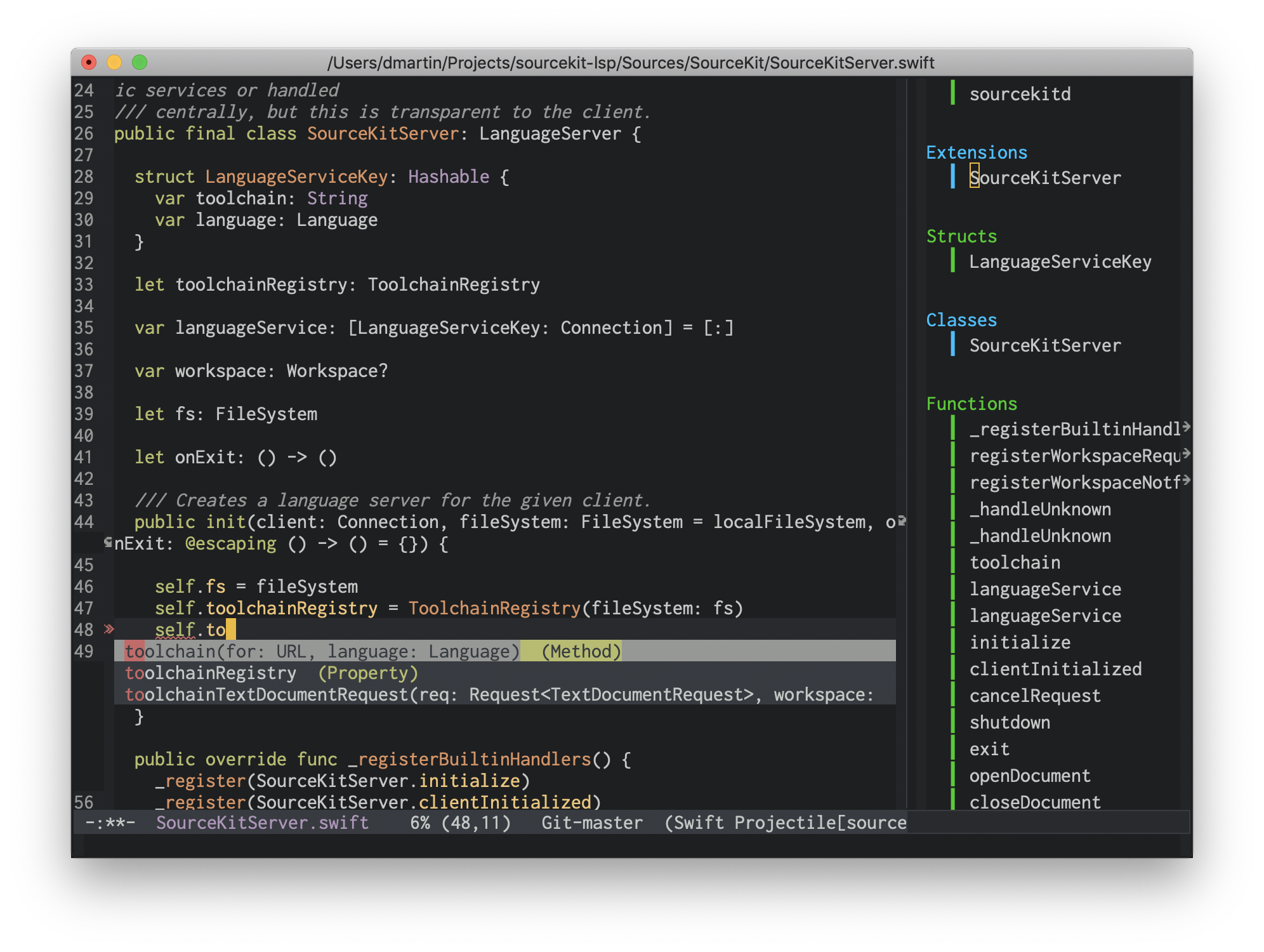The height and width of the screenshot is (952, 1264).
Task: Click truncation arrow beside _registerBuiltinHandl
Action: 1186,427
